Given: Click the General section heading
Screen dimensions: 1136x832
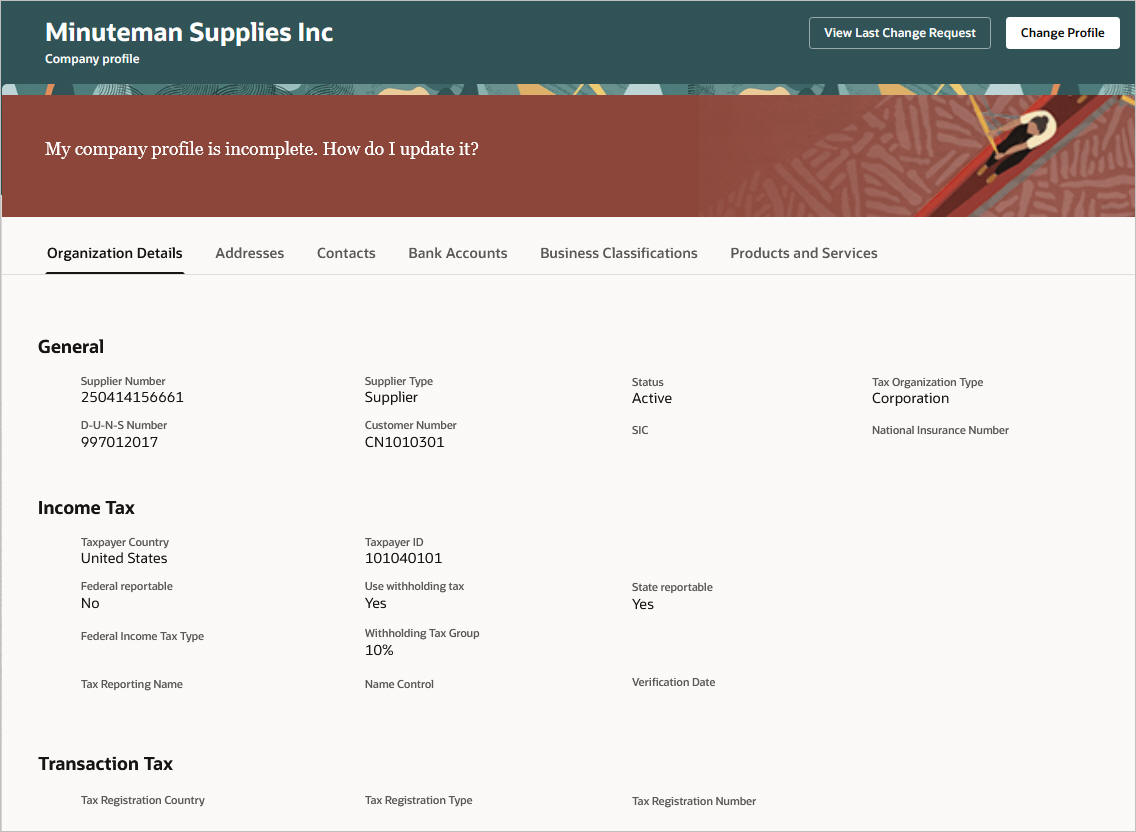Looking at the screenshot, I should pos(70,346).
